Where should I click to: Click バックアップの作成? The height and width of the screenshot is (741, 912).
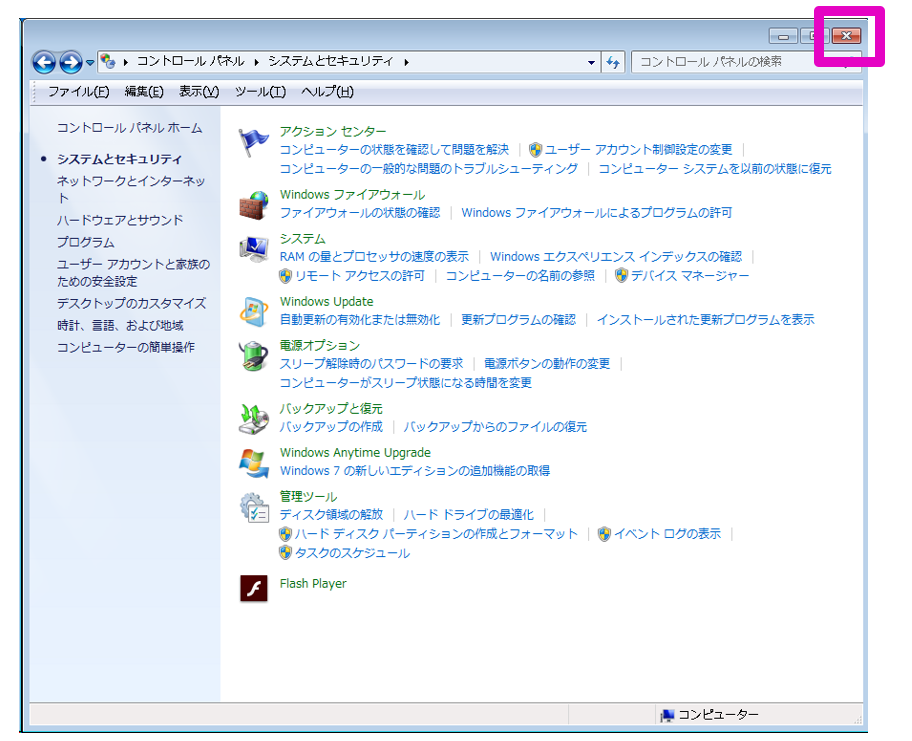[x=331, y=426]
